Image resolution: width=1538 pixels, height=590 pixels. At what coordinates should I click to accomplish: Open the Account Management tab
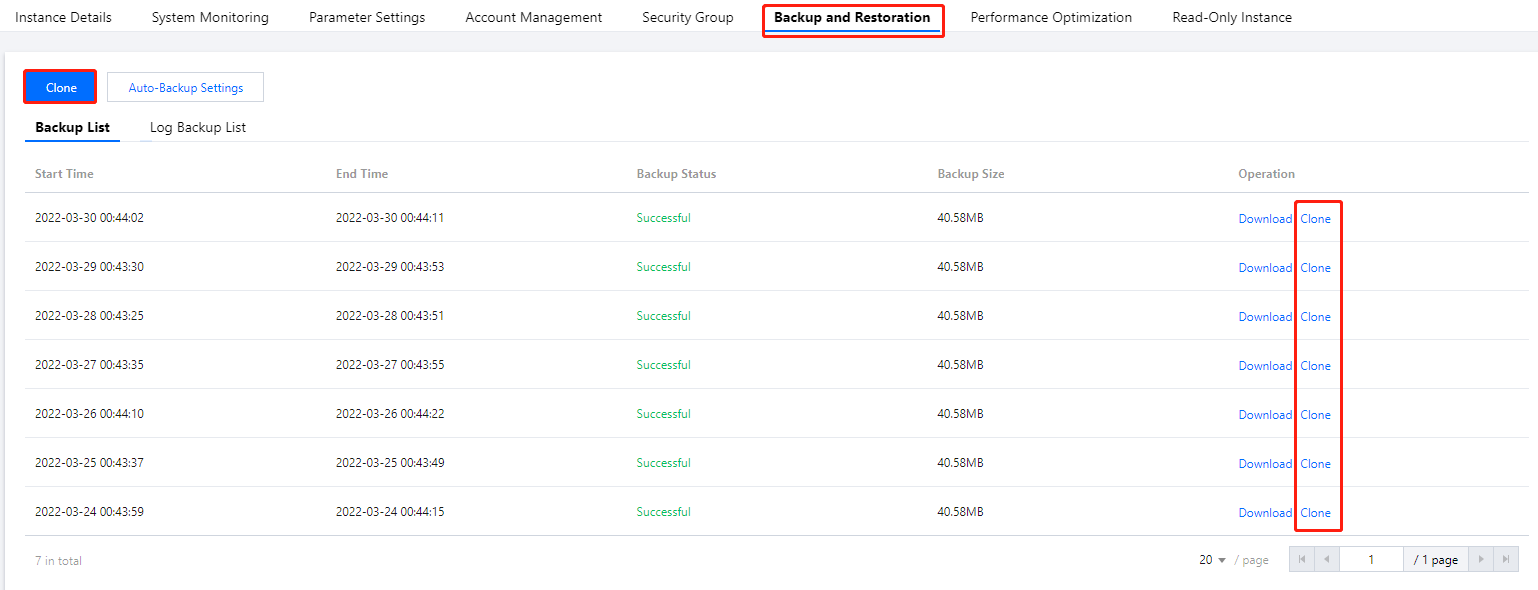[534, 17]
